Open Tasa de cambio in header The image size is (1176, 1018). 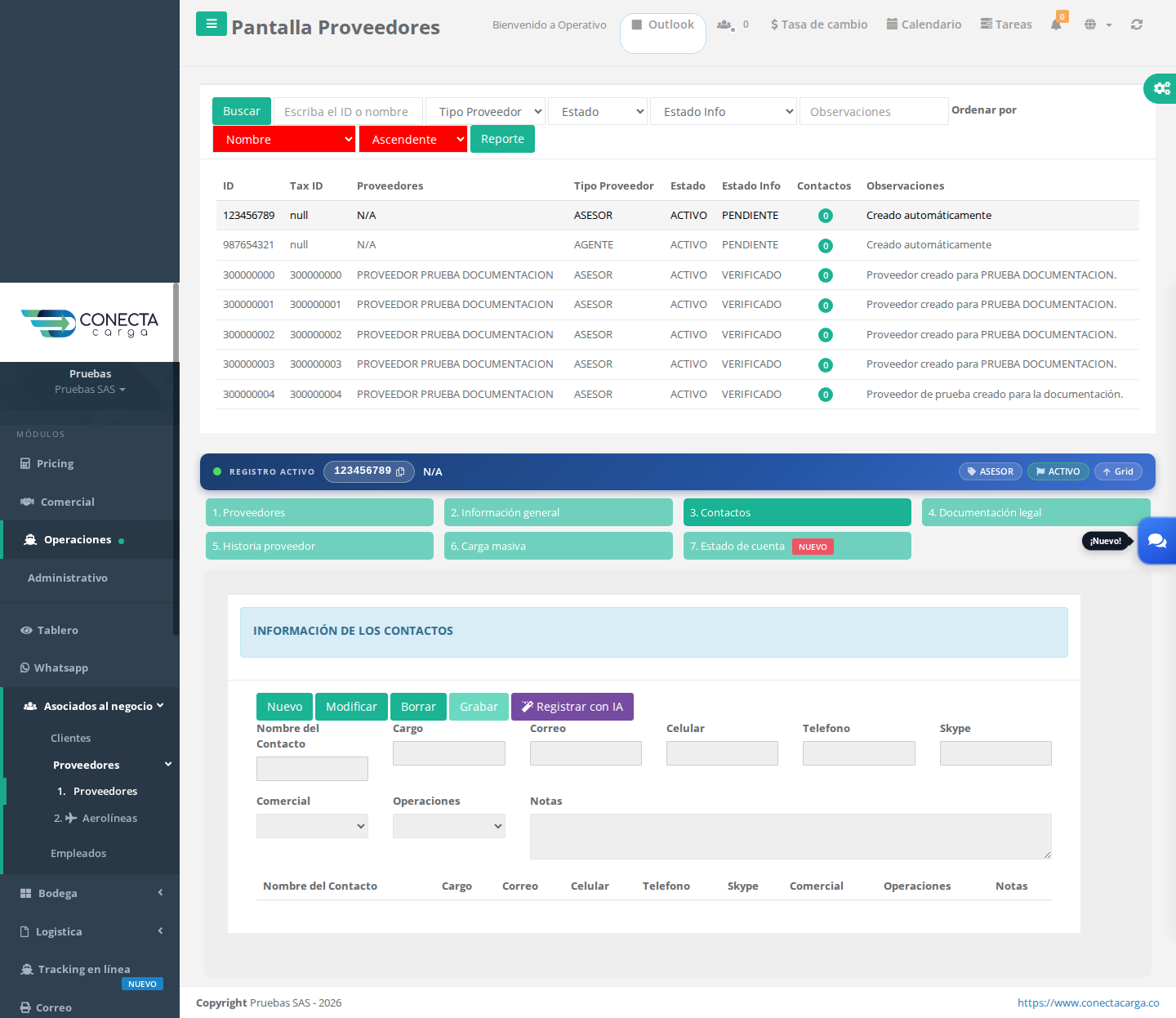click(x=819, y=25)
